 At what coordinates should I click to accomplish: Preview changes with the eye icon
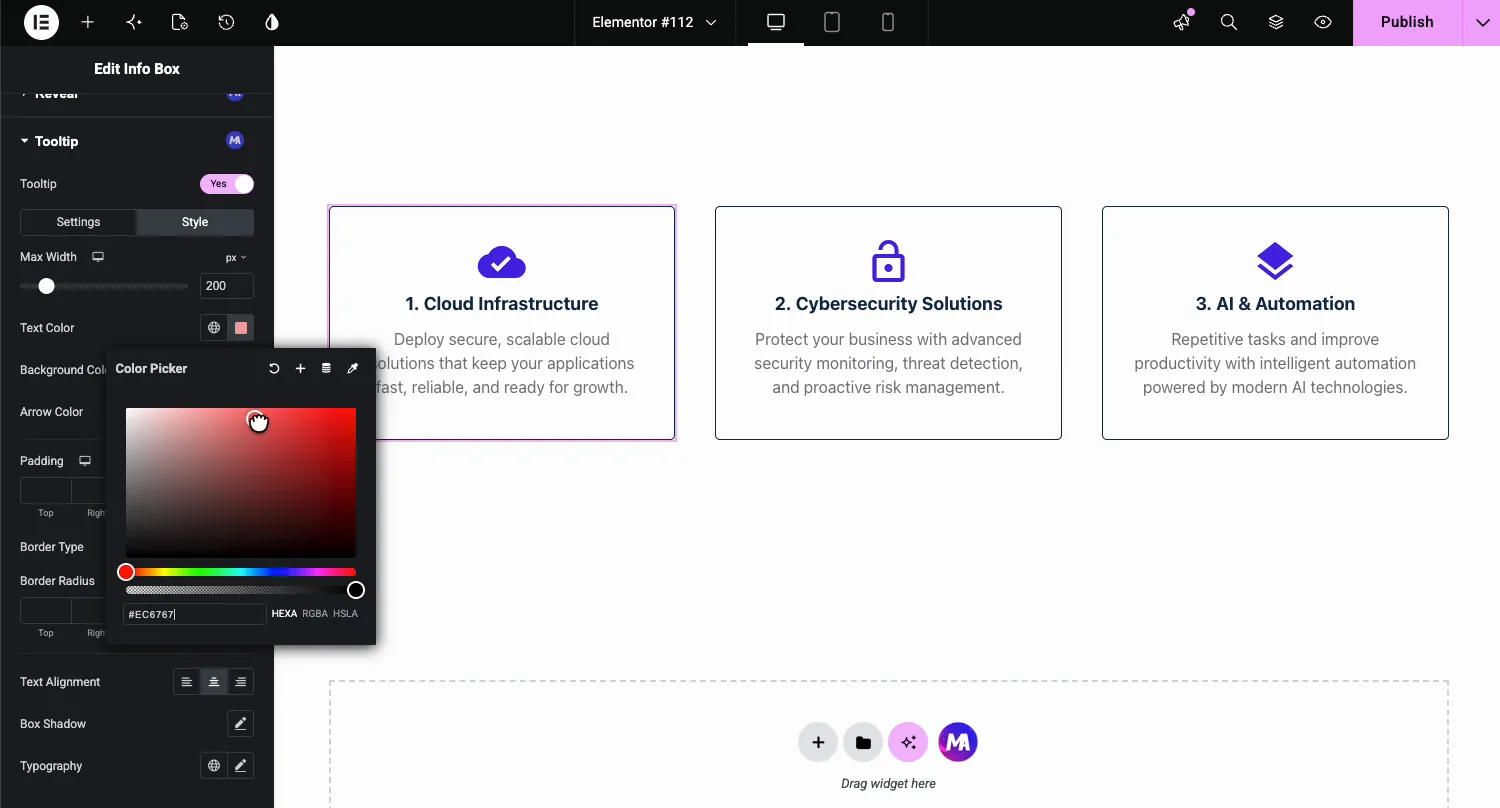click(x=1323, y=22)
